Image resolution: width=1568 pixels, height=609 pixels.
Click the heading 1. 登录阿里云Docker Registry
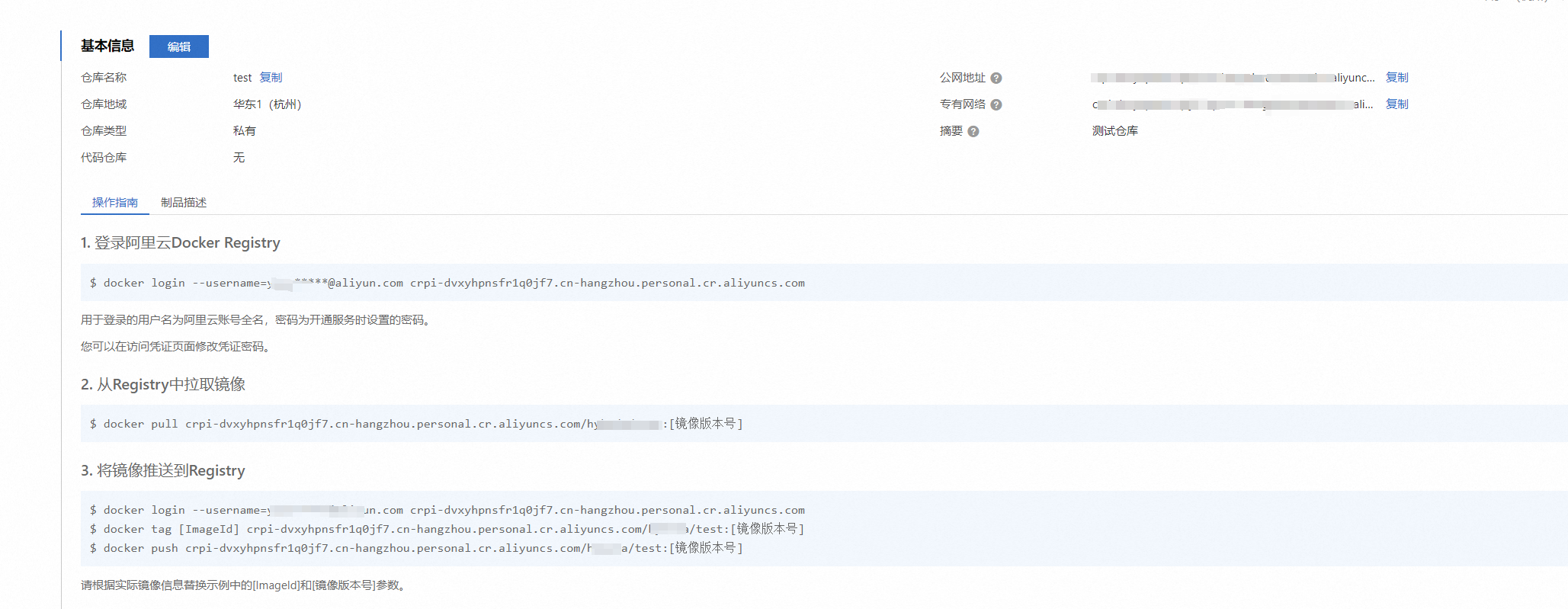click(181, 243)
